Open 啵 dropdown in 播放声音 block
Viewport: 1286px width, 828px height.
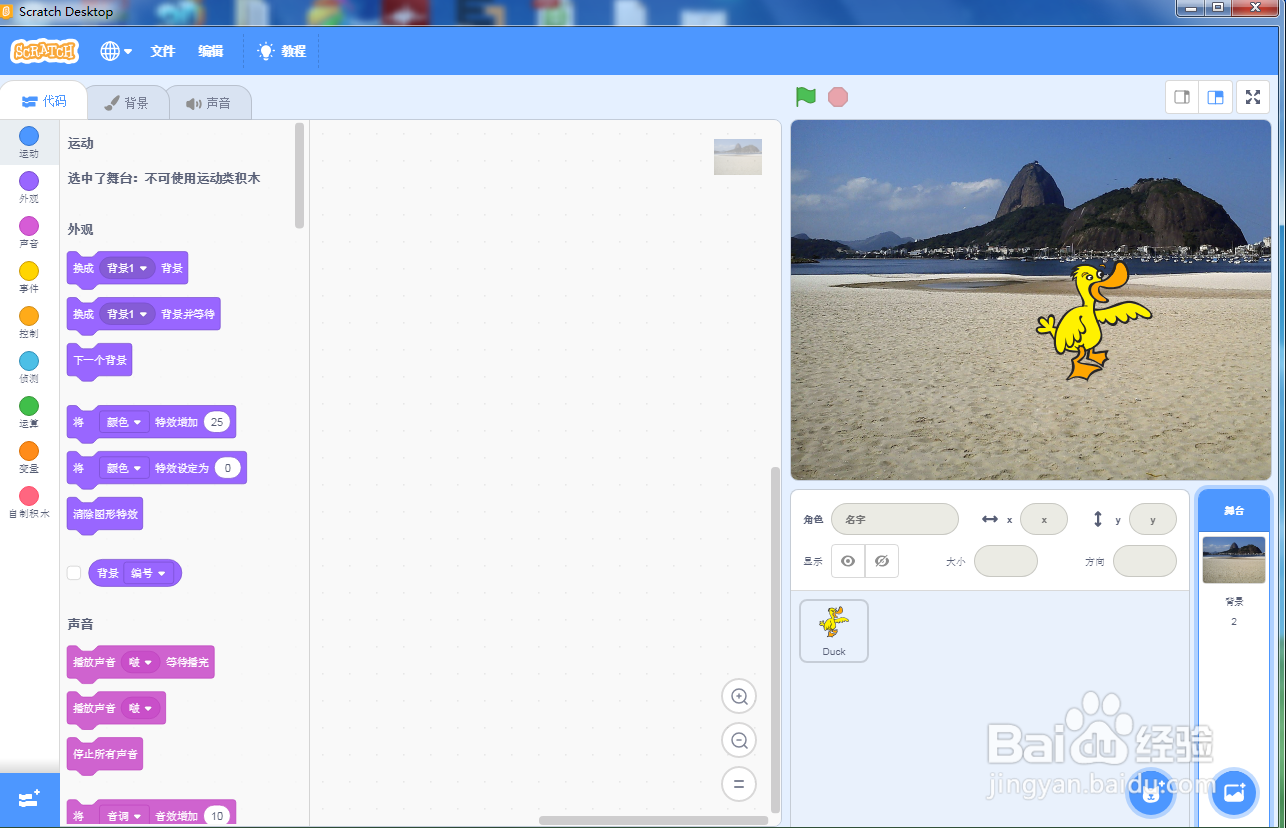pos(140,708)
